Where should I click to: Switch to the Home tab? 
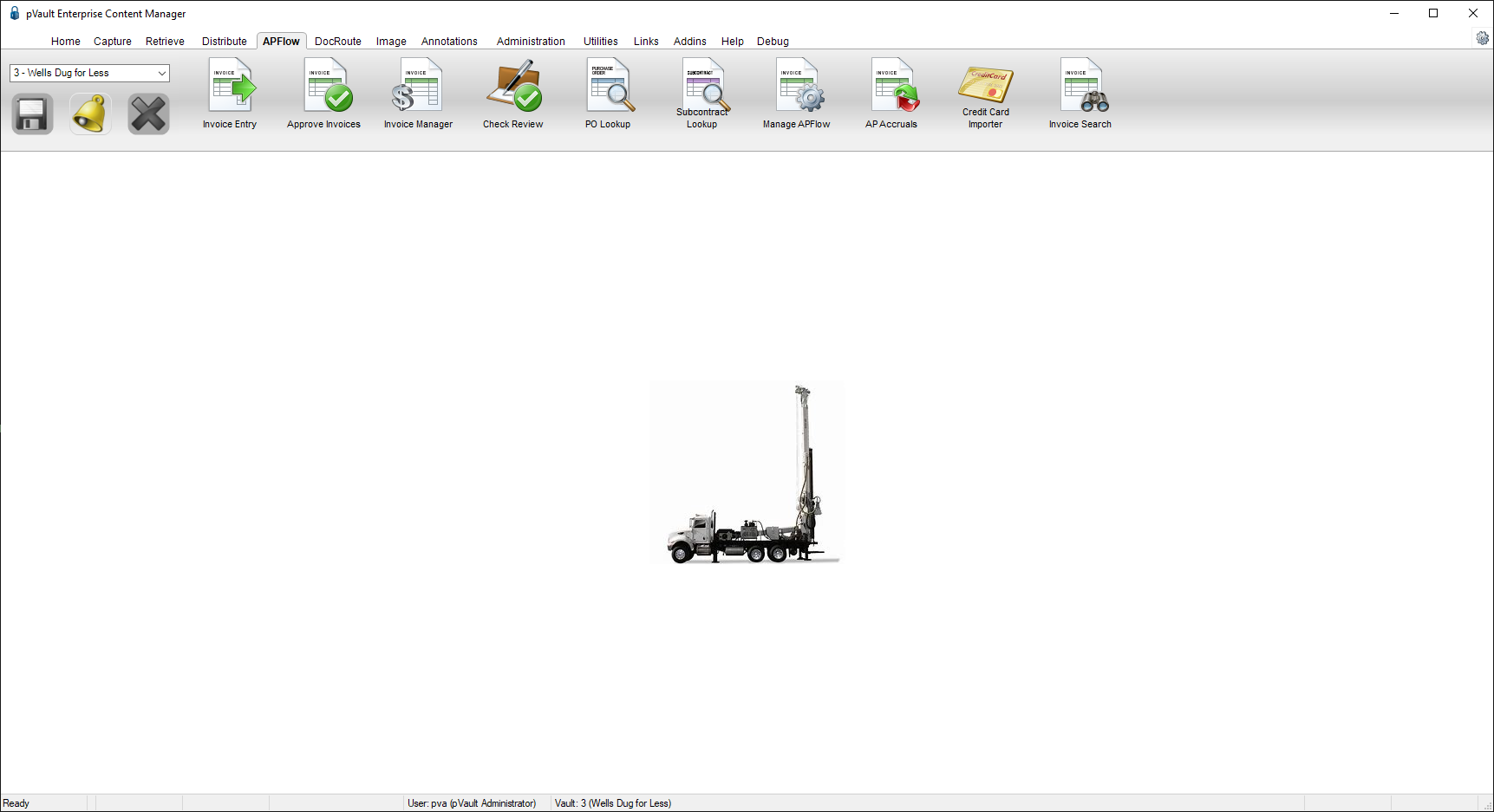[x=66, y=41]
